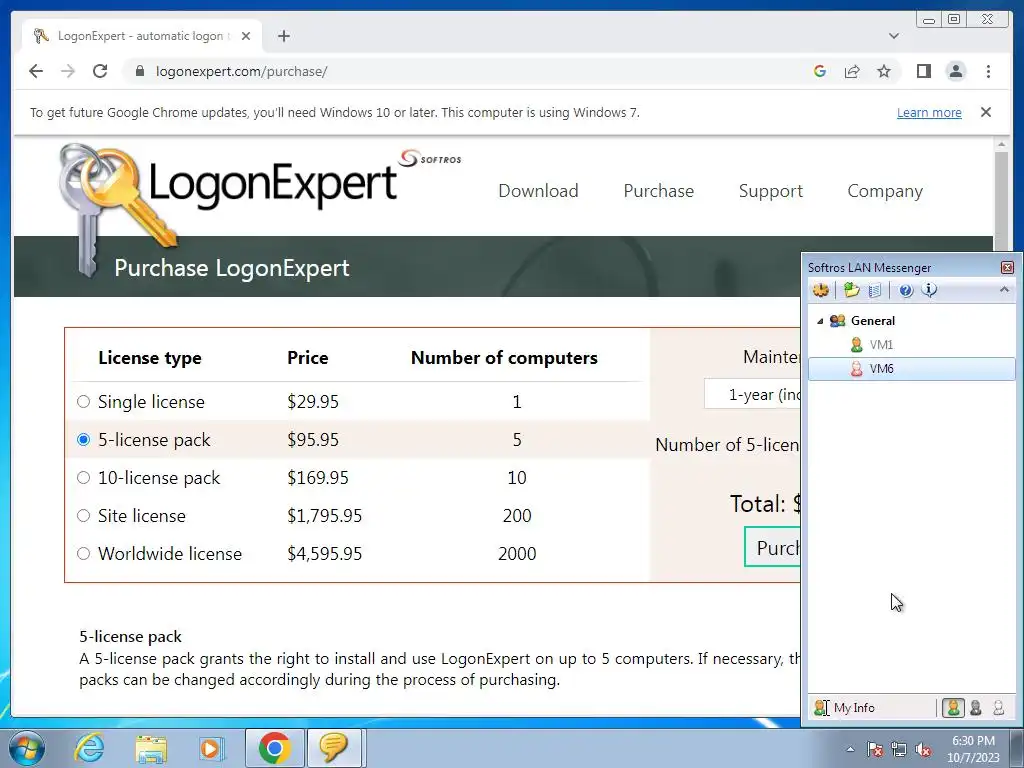Select the Site license radio button

tap(84, 515)
